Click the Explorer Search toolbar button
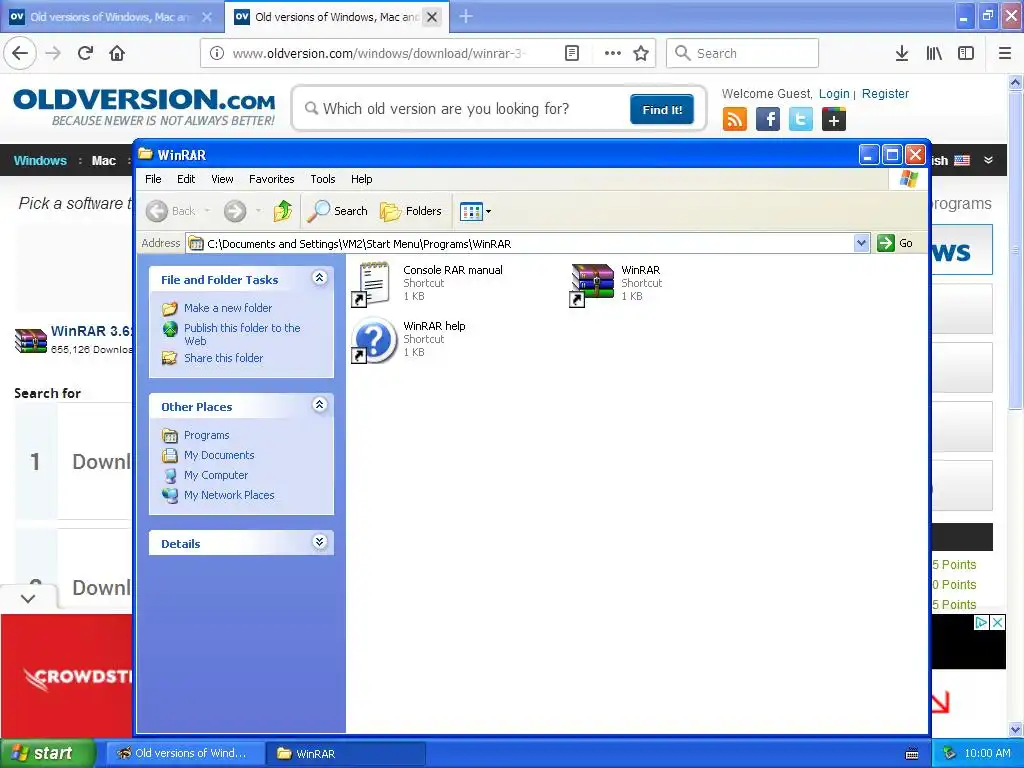This screenshot has width=1024, height=768. [338, 211]
